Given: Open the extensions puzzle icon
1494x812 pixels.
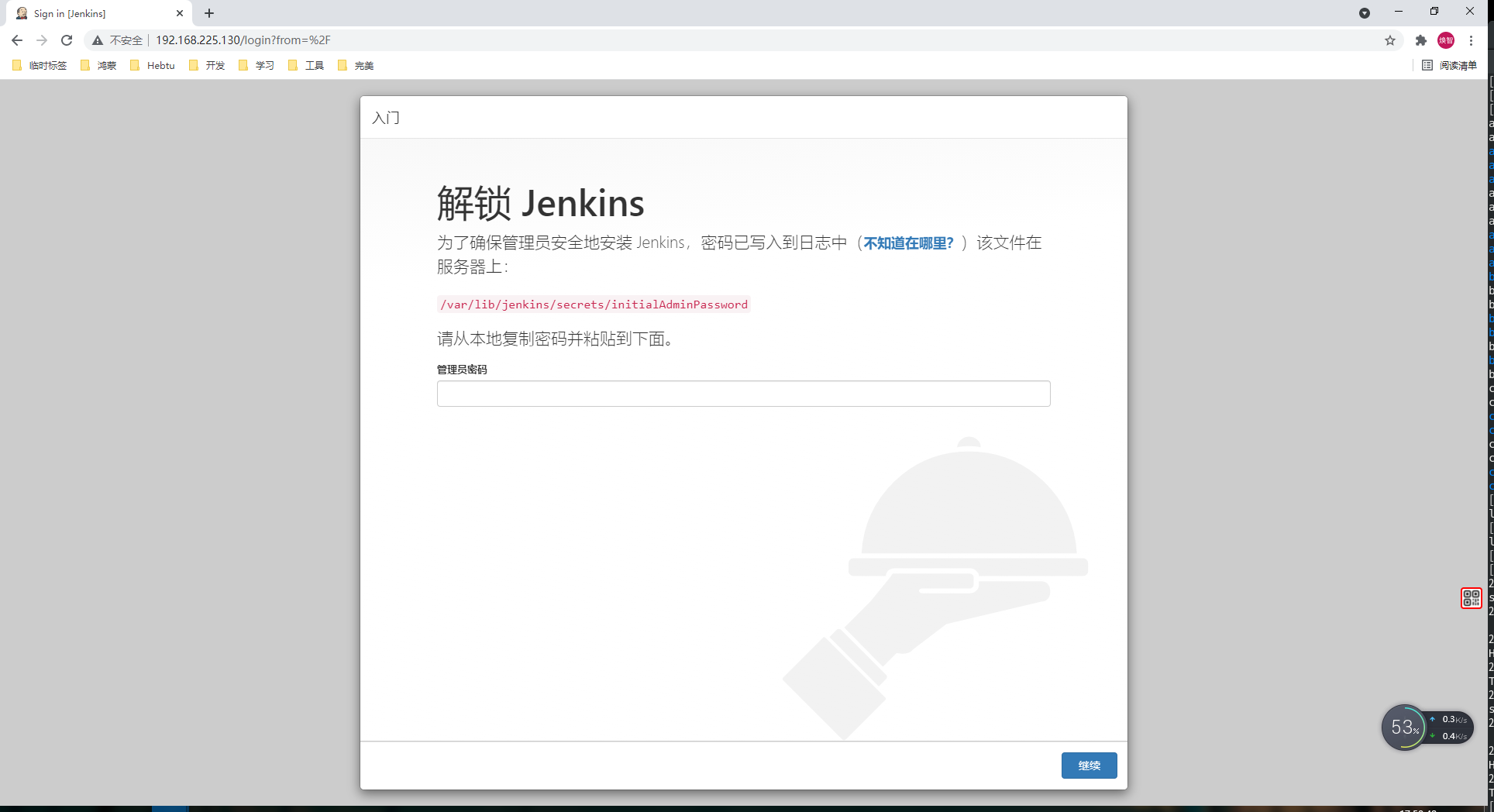Looking at the screenshot, I should 1421,40.
